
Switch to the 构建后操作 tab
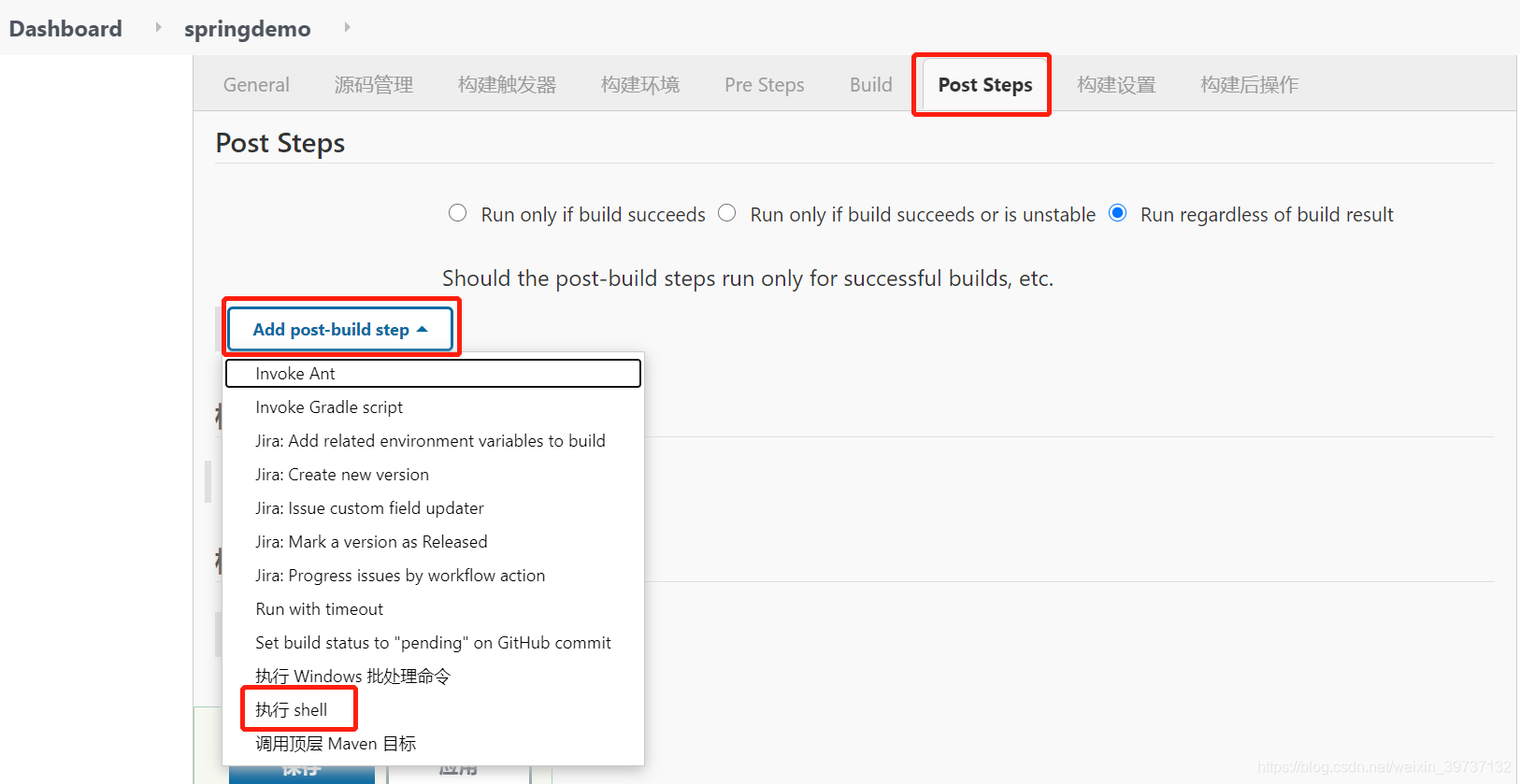pos(1250,85)
